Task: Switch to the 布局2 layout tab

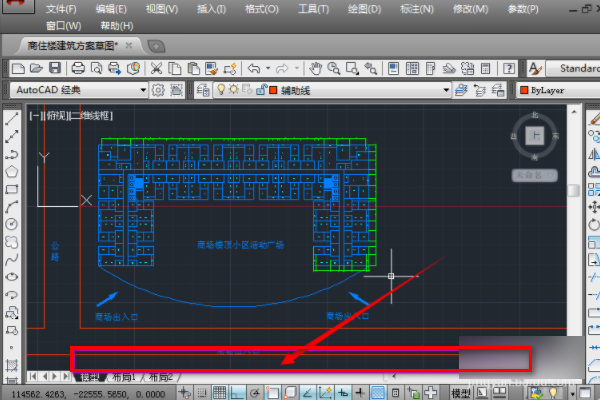Action: (x=161, y=377)
